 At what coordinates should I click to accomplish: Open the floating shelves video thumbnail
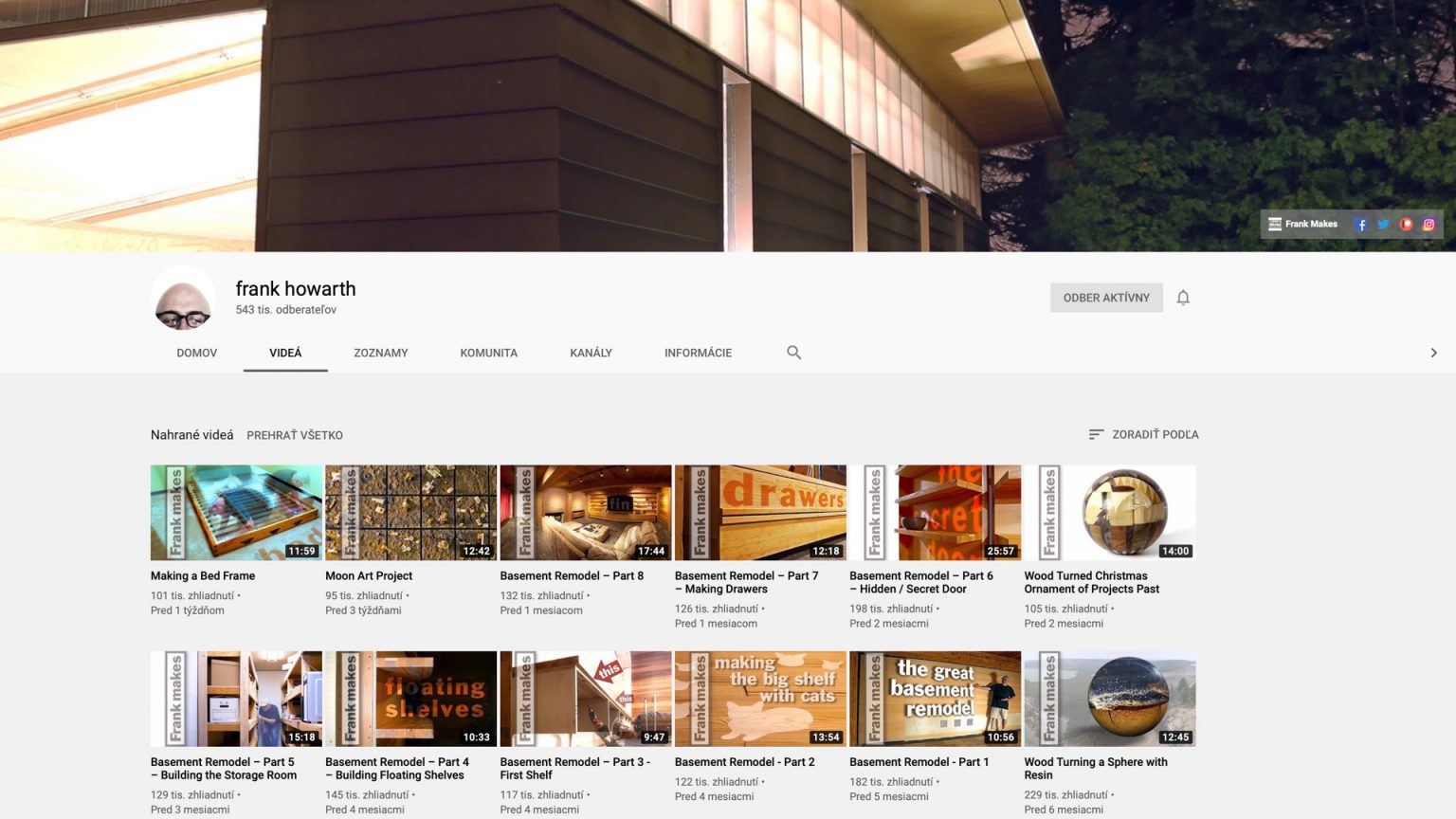click(410, 699)
